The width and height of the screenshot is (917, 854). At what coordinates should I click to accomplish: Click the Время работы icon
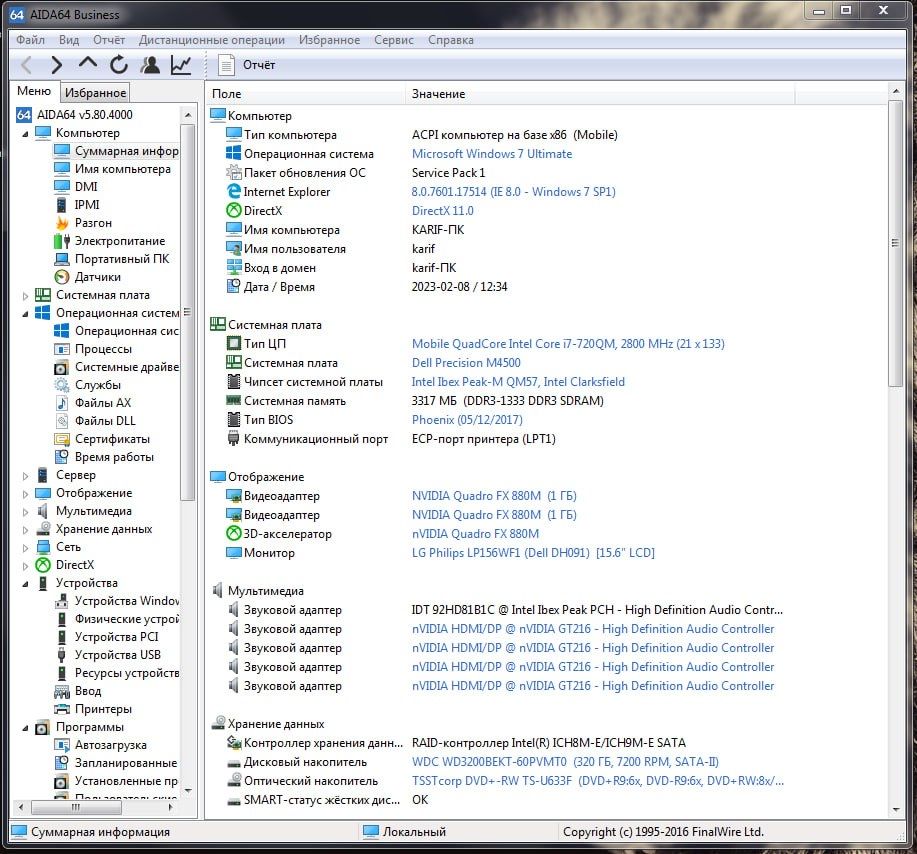pos(61,456)
